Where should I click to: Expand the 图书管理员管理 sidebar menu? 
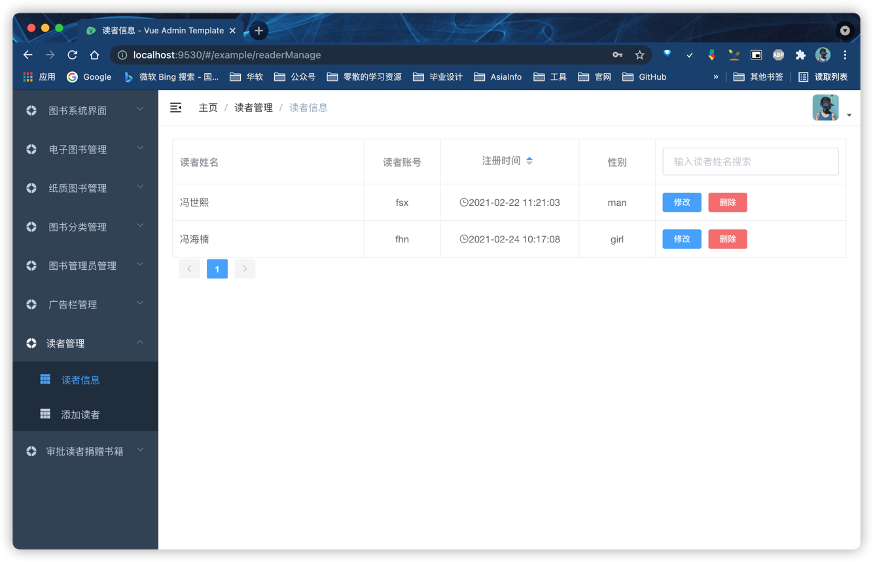[85, 265]
